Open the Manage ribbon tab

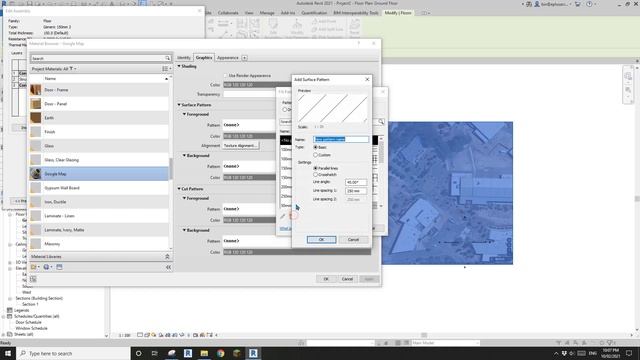pyautogui.click(x=267, y=13)
